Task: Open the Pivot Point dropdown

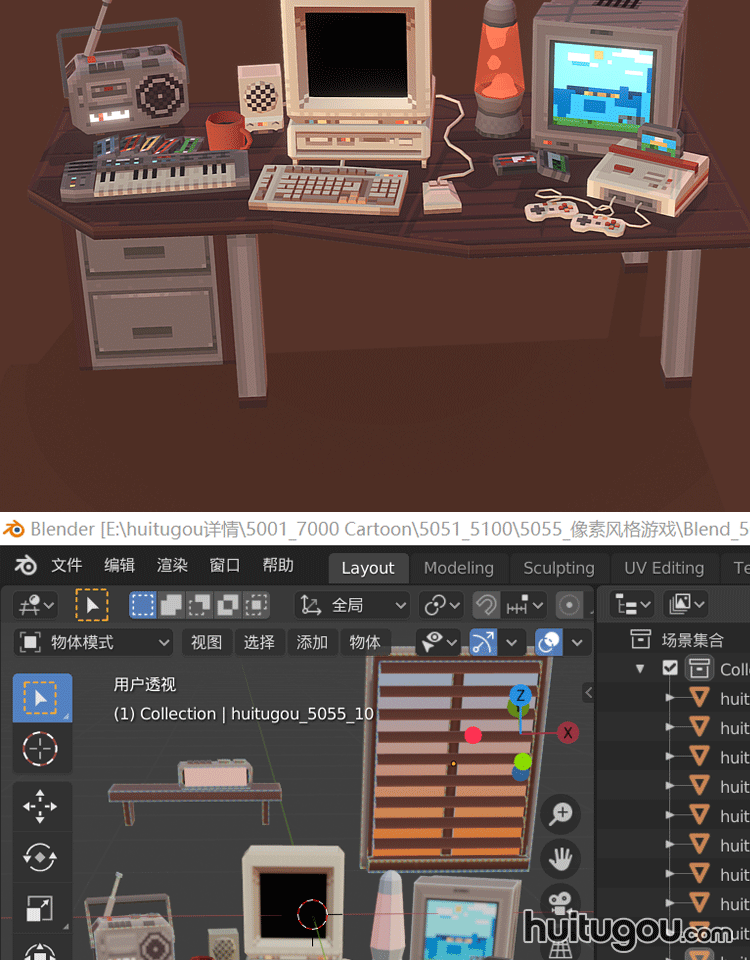Action: (x=441, y=606)
